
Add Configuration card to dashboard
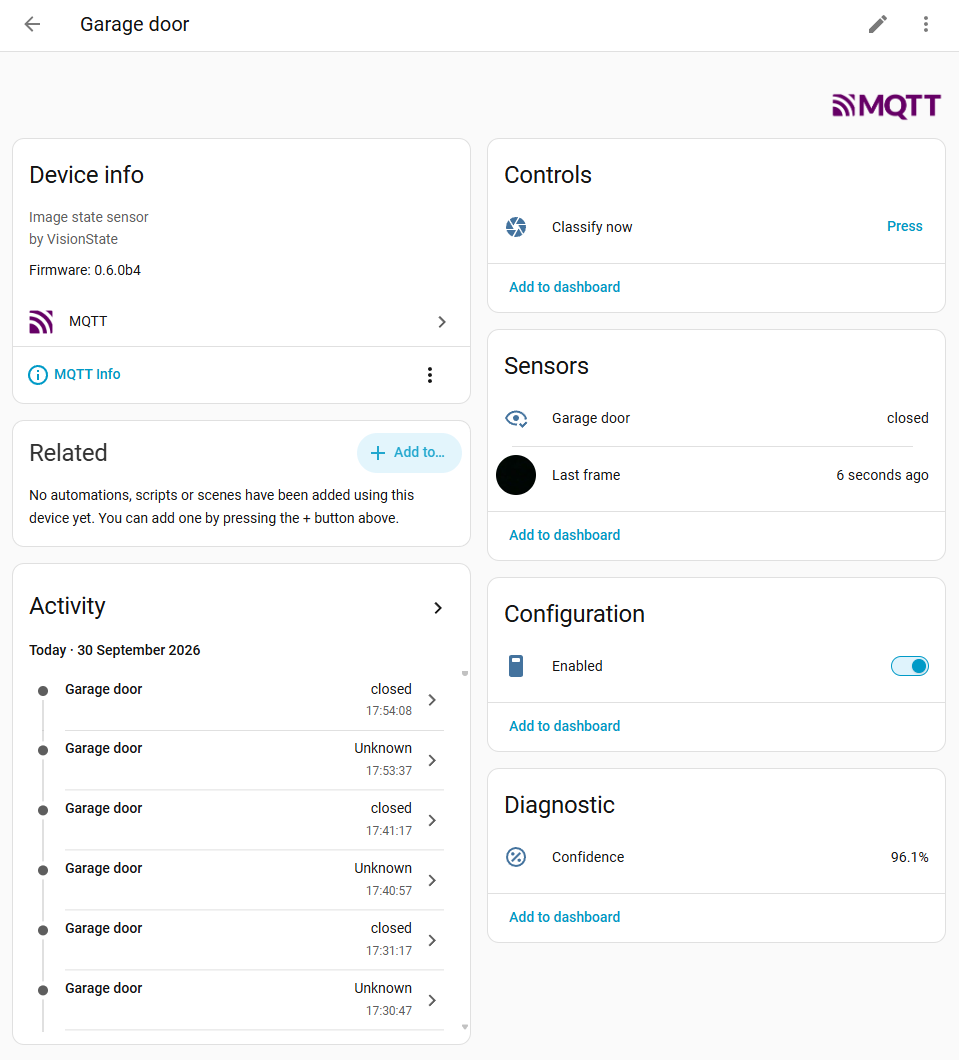click(564, 726)
